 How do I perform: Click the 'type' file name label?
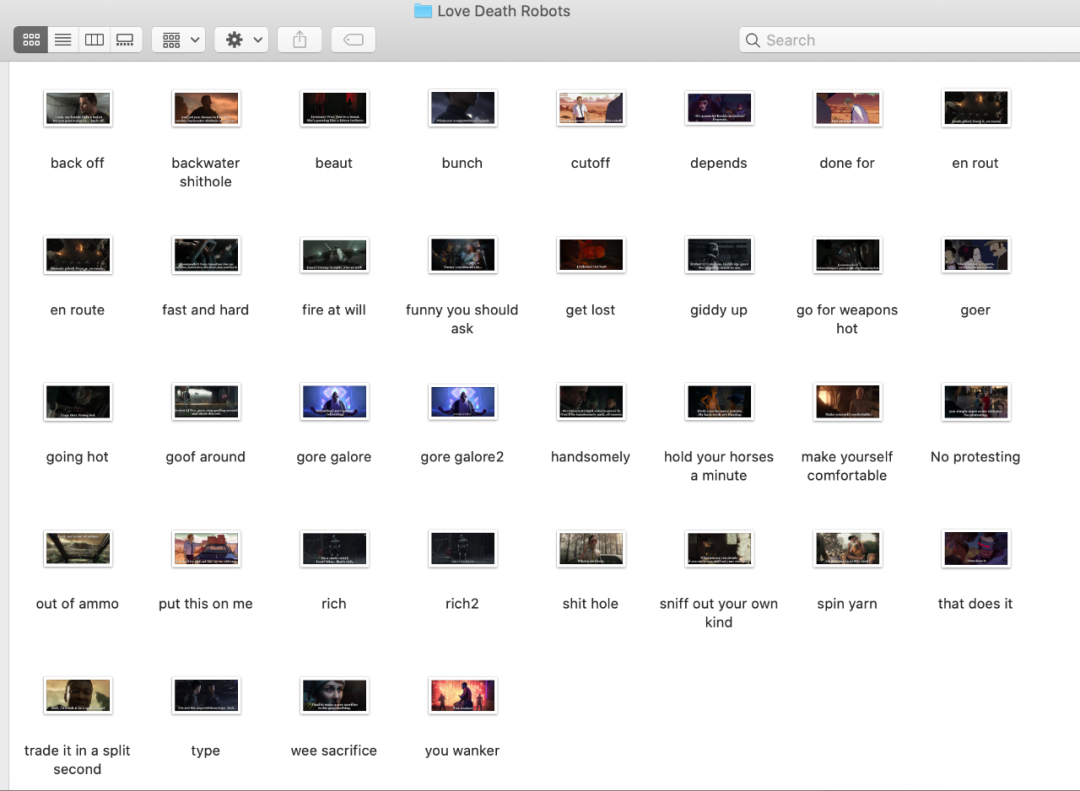[205, 752]
